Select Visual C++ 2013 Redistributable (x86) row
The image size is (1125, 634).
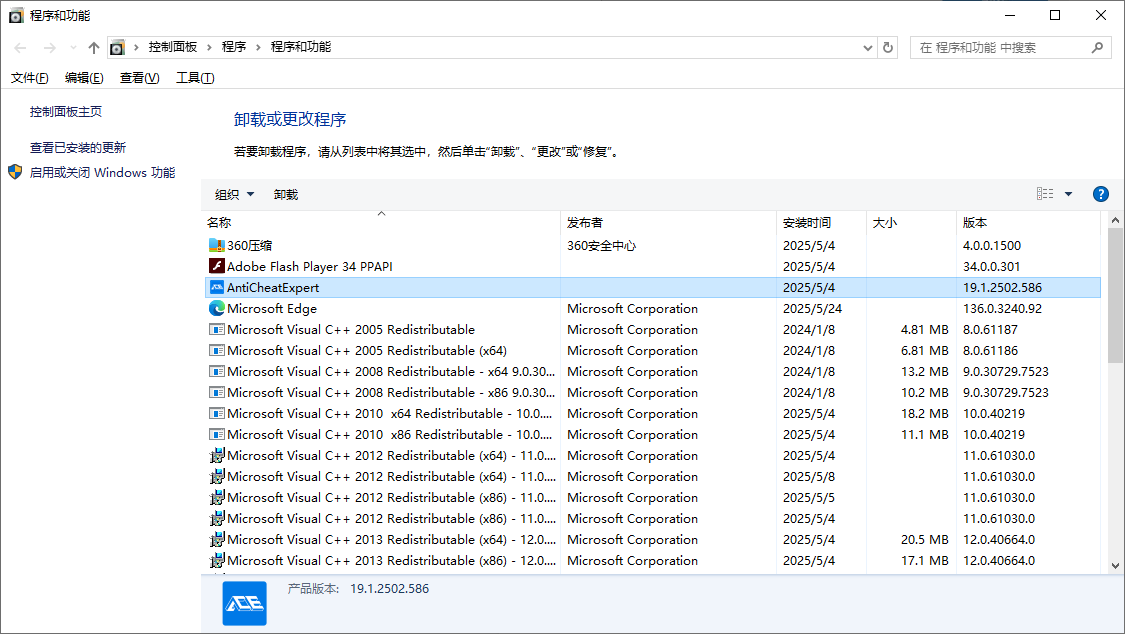tap(651, 560)
